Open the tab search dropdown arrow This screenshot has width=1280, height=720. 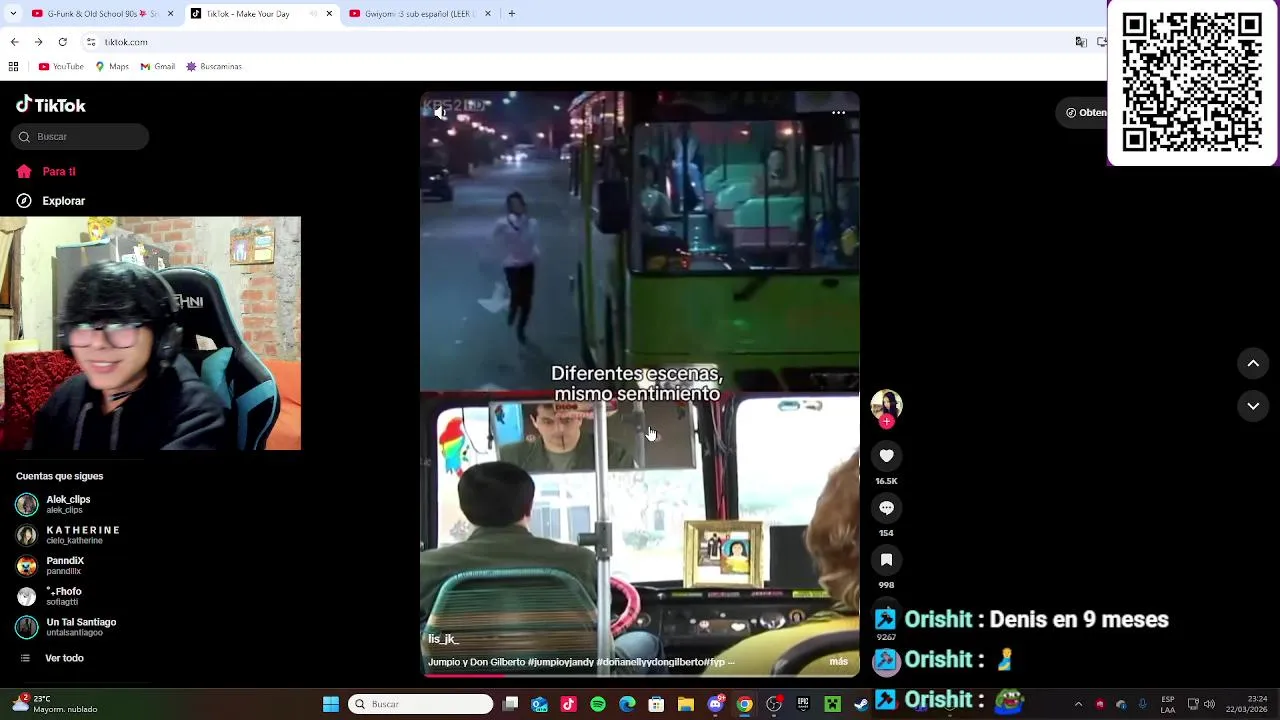(12, 14)
